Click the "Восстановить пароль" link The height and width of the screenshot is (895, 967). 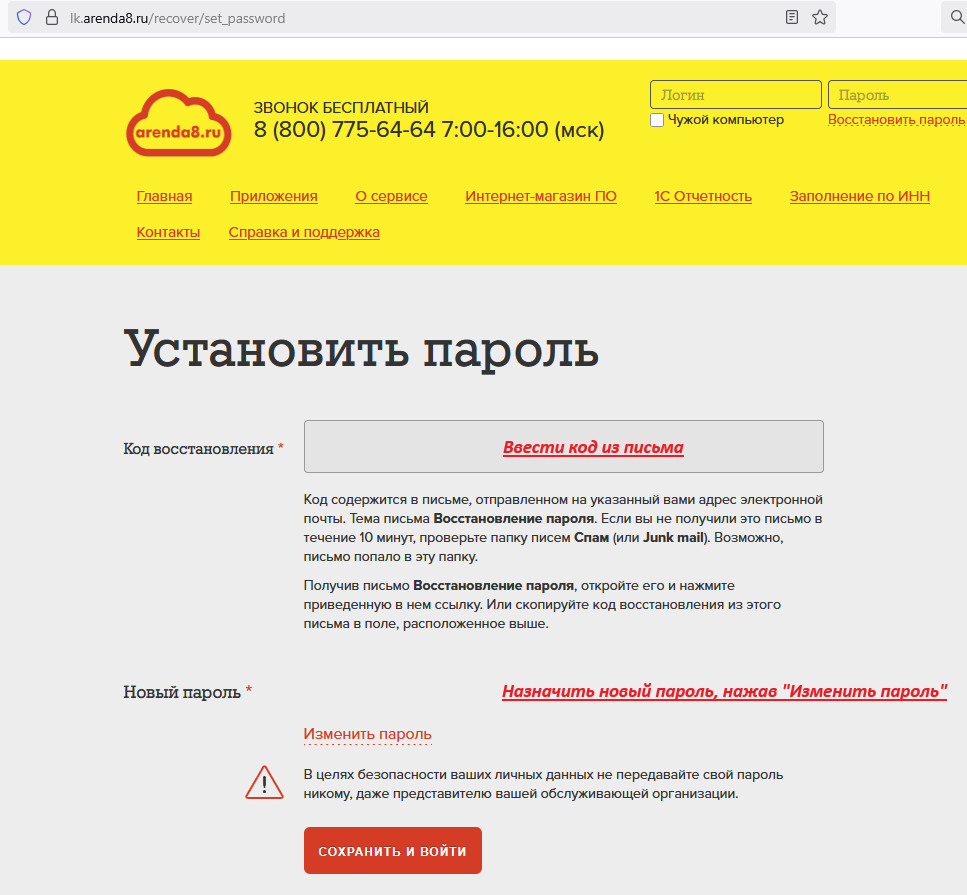(896, 120)
